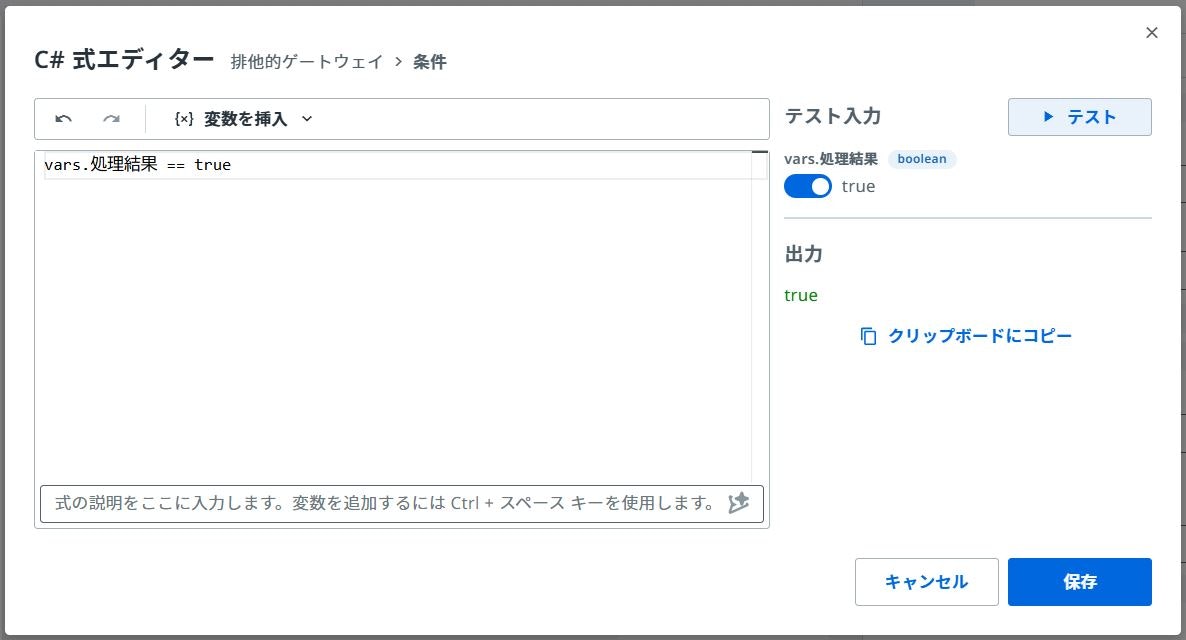Close the C# 式エディター dialog with the X
The width and height of the screenshot is (1186, 640).
[x=1151, y=33]
